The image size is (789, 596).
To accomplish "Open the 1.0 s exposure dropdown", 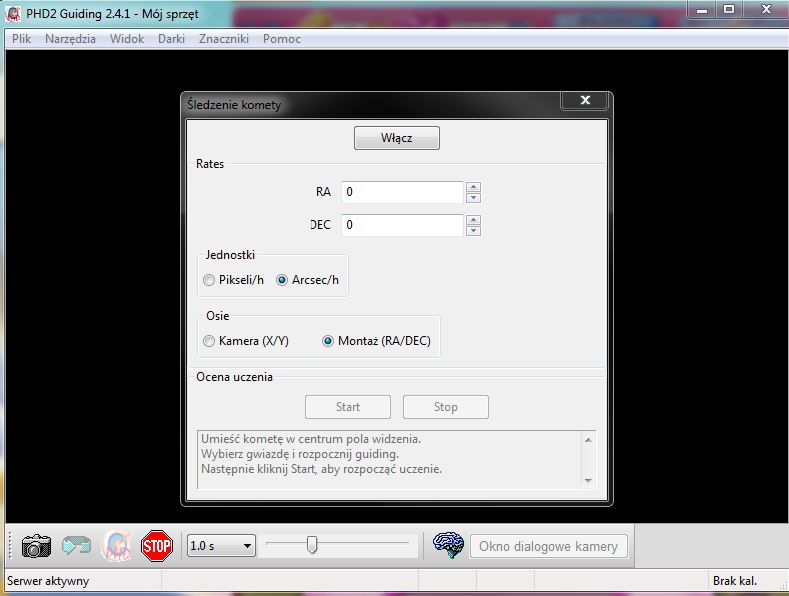I will point(221,546).
